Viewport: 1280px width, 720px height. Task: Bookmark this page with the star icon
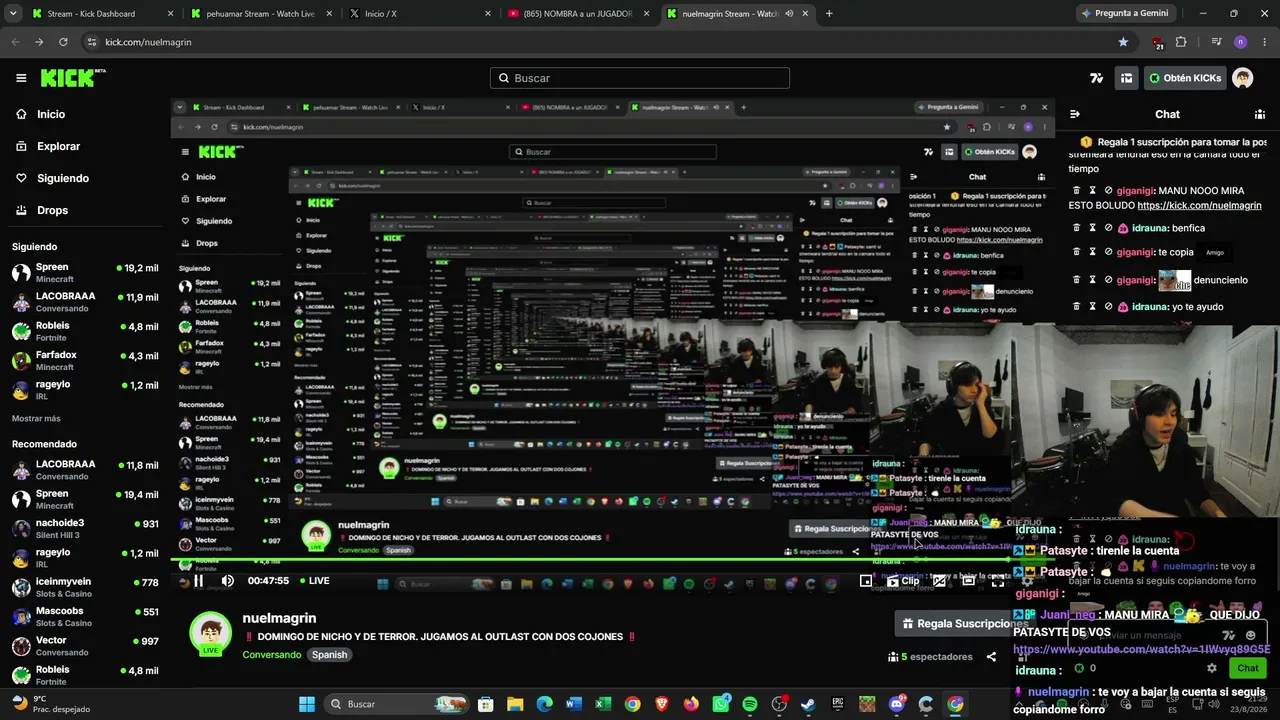point(1123,42)
